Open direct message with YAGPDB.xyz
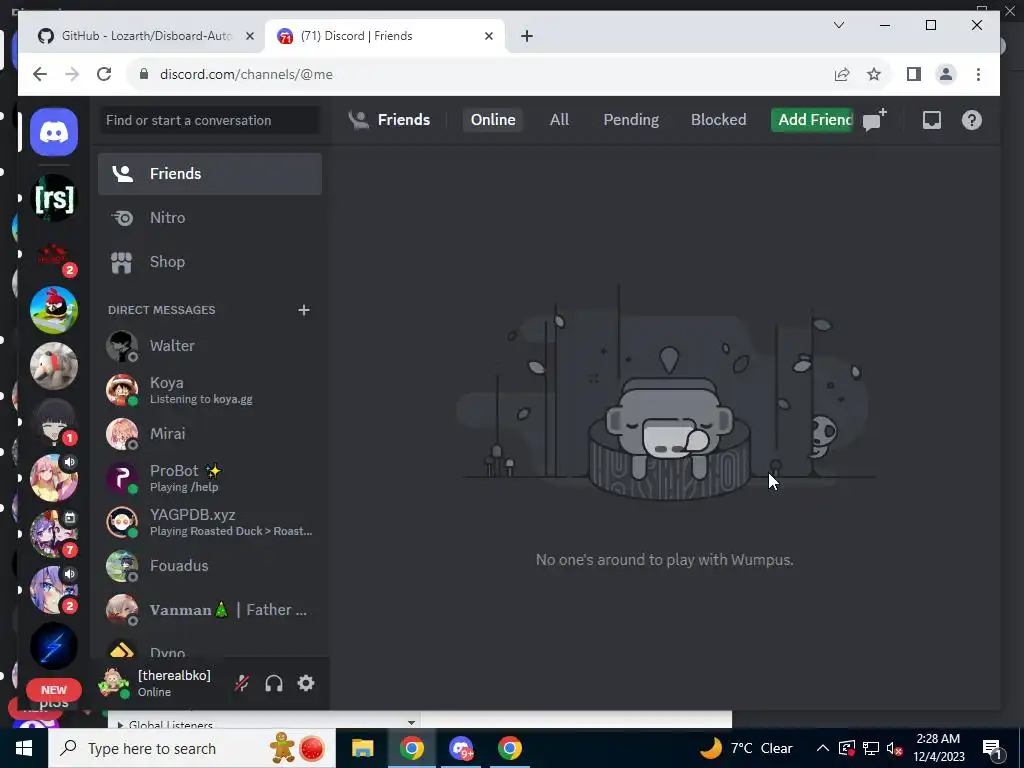1024x768 pixels. [x=210, y=522]
